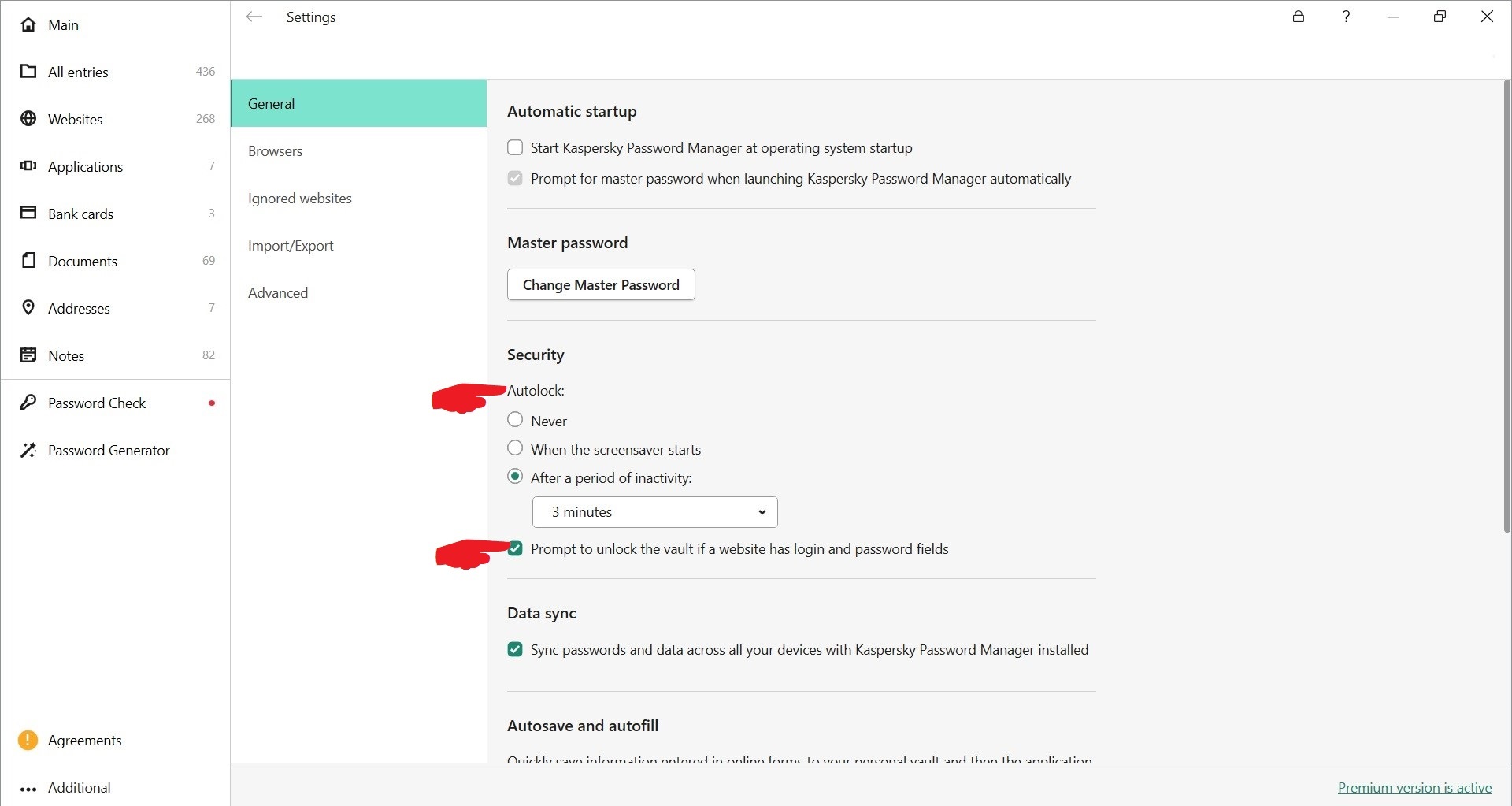Switch to the Browsers settings tab
1512x806 pixels.
point(358,150)
